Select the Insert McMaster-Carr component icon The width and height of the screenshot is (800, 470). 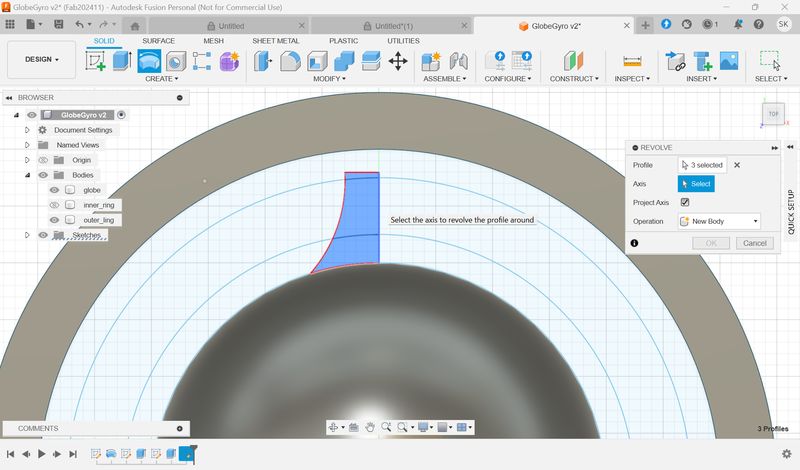pos(703,61)
